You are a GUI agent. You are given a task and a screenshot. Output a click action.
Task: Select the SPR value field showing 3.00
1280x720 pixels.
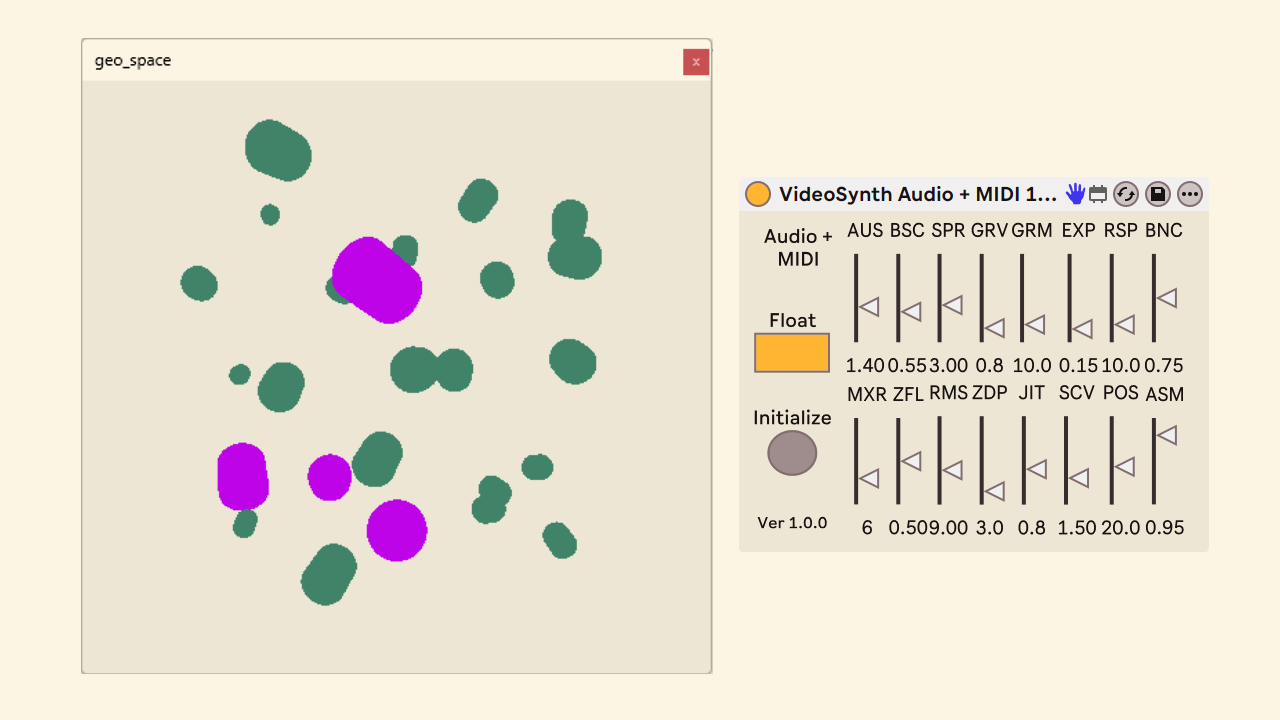pyautogui.click(x=948, y=365)
